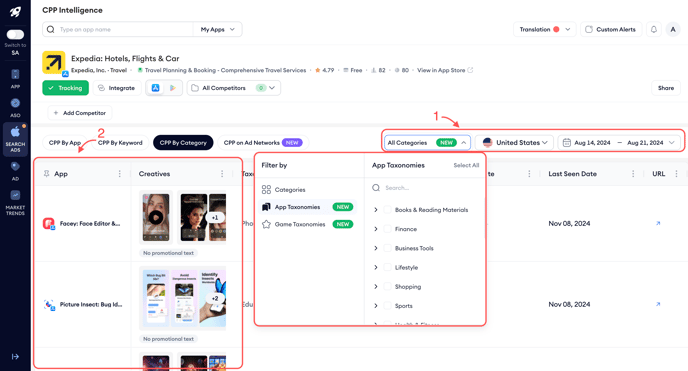Open App column options menu
Image resolution: width=688 pixels, height=371 pixels.
[119, 174]
